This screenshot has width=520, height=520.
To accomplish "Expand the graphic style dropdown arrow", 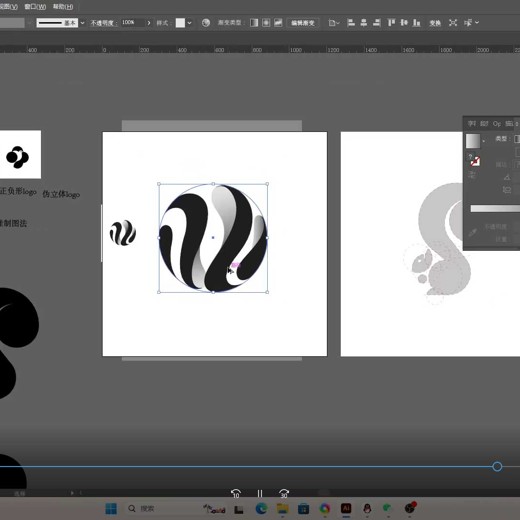I will tap(190, 23).
